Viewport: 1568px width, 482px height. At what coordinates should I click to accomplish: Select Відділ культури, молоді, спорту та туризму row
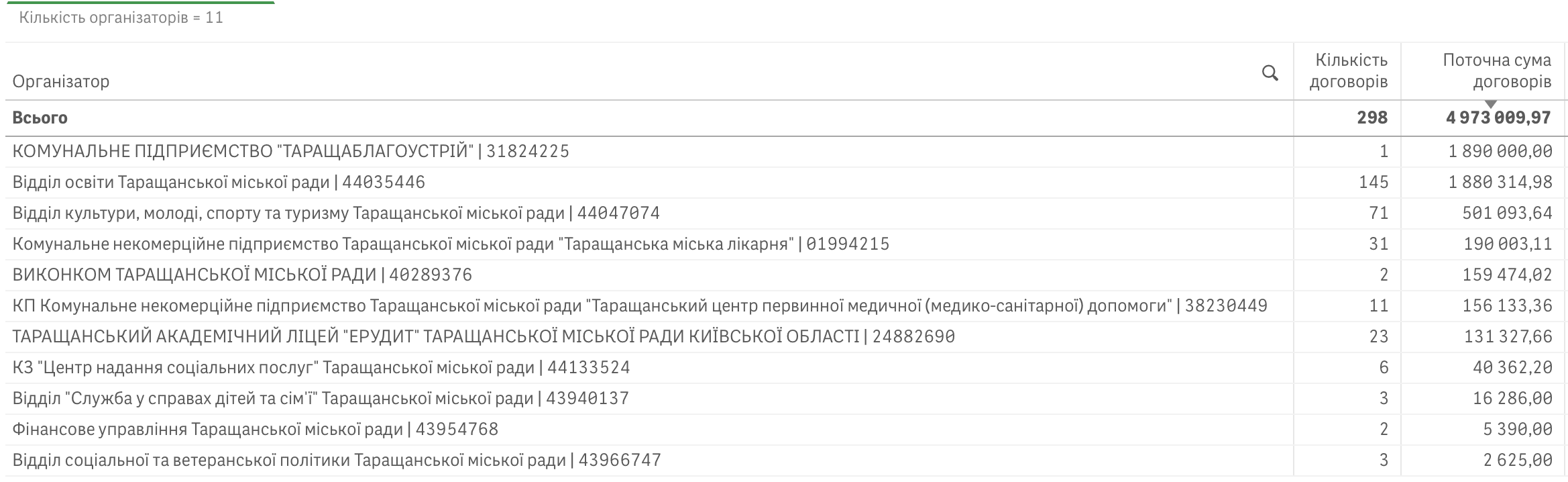pyautogui.click(x=336, y=213)
